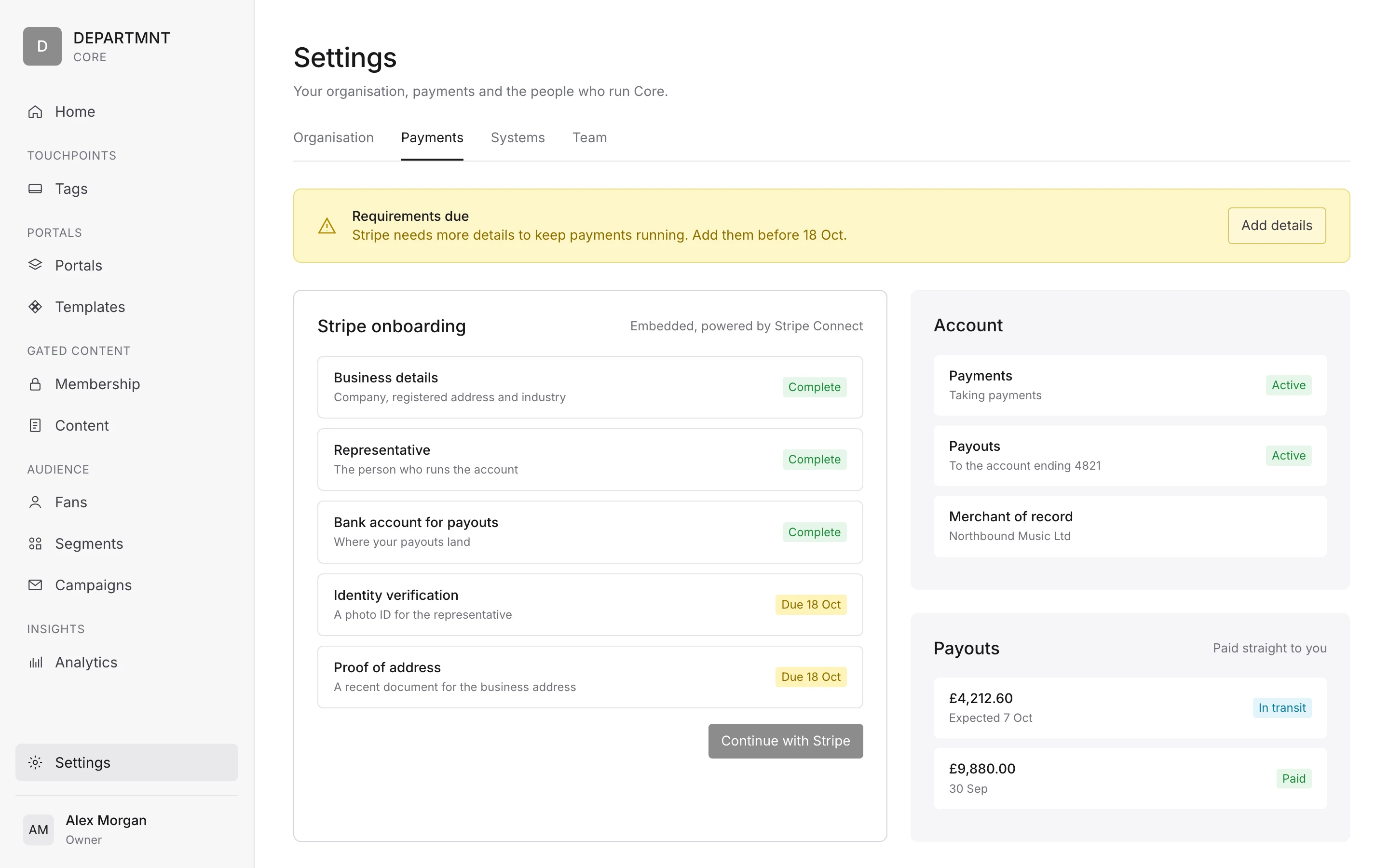Click the Settings gear icon

(x=35, y=762)
